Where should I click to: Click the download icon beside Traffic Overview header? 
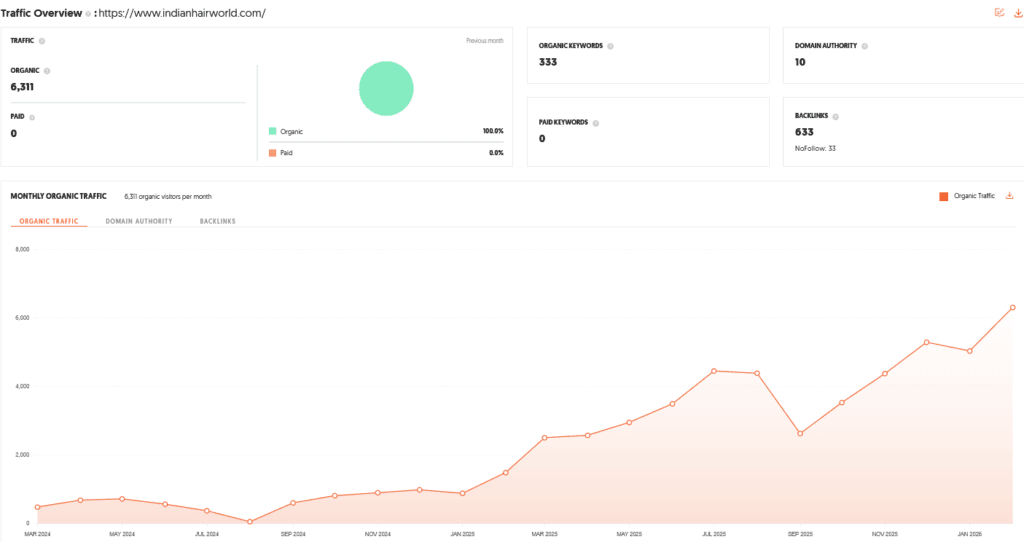1018,13
